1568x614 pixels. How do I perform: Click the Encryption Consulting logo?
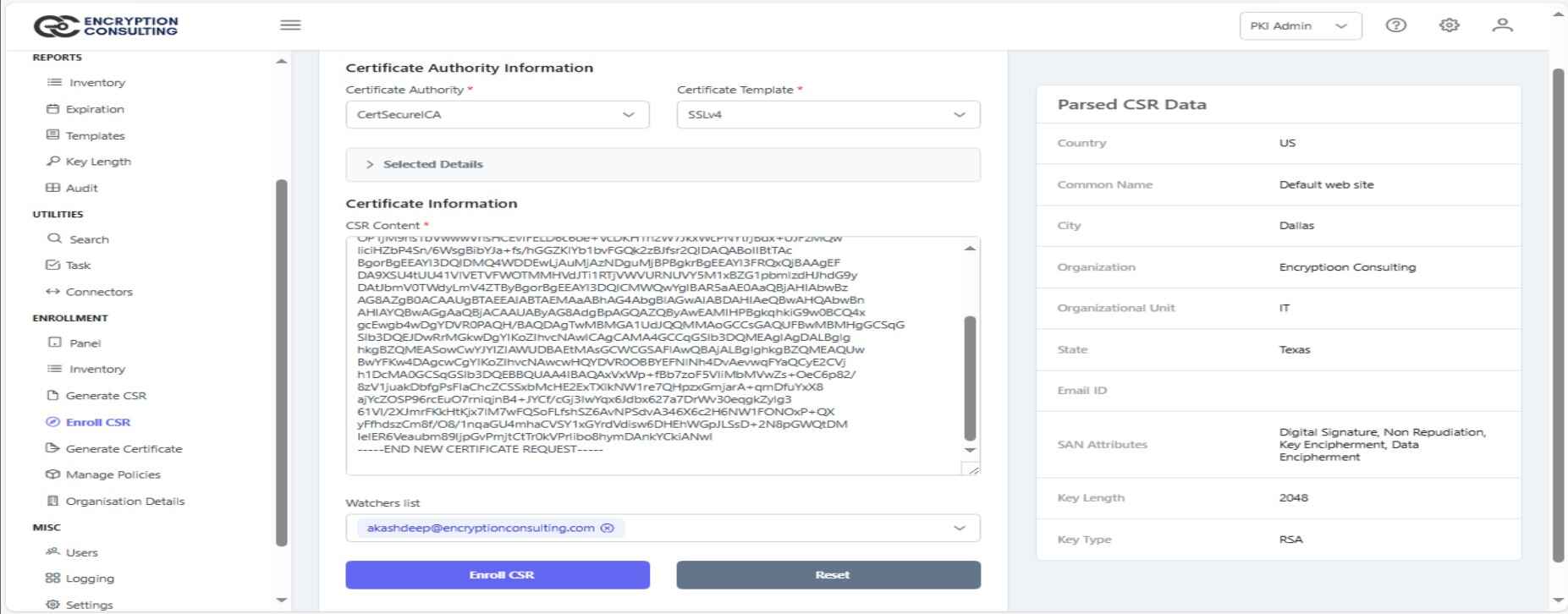point(106,25)
